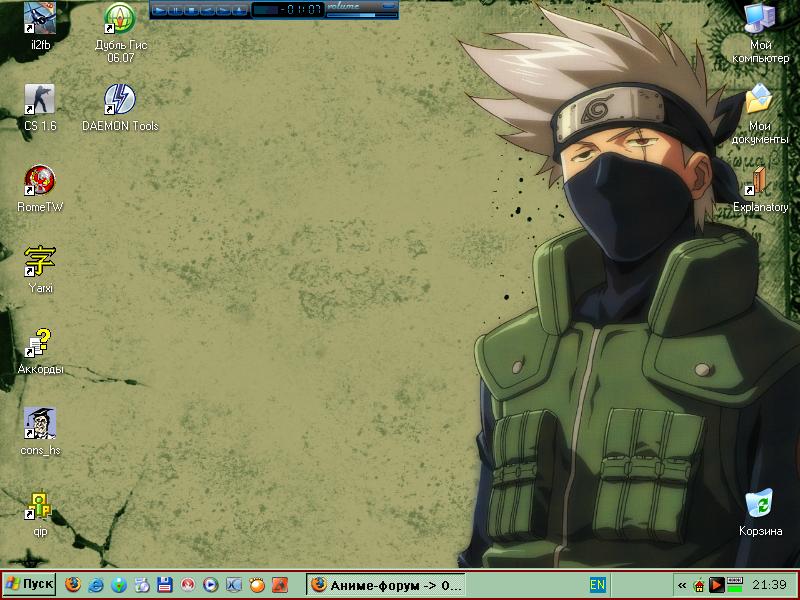This screenshot has height=600, width=800.
Task: Select the CS 1.6 desktop icon
Action: pyautogui.click(x=40, y=107)
